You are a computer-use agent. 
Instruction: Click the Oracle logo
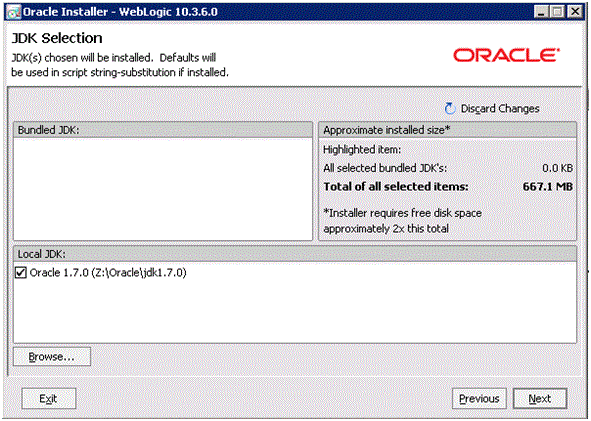pos(506,55)
